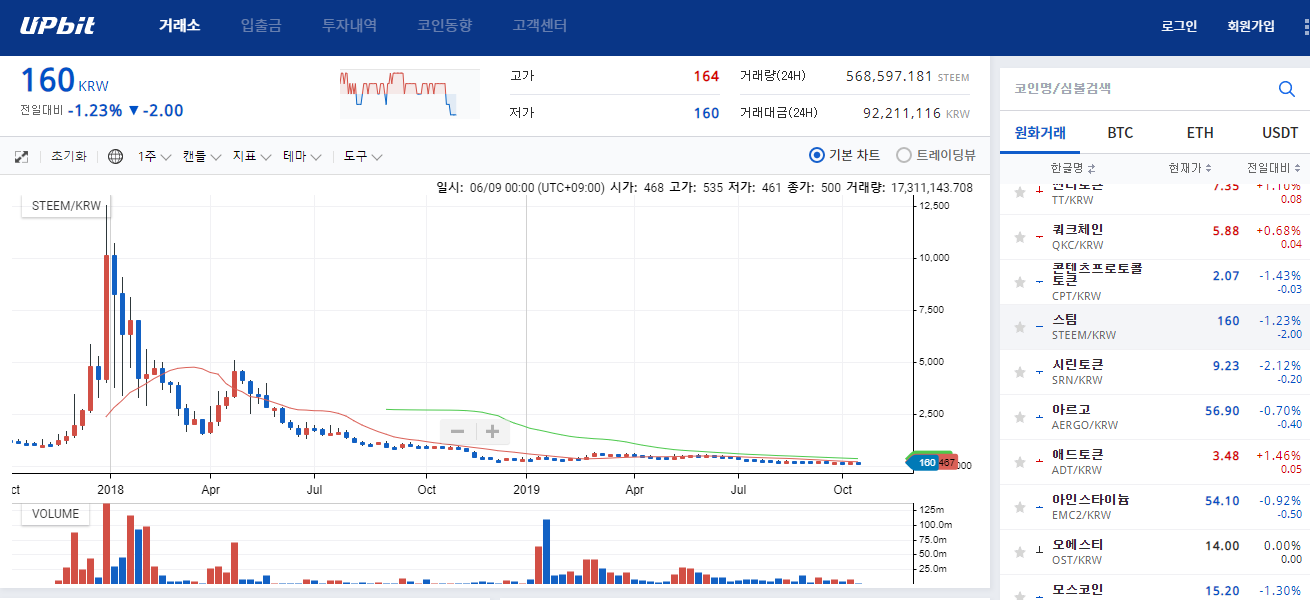Expand chart to fullscreen via arrows icon
1310x600 pixels.
[22, 156]
